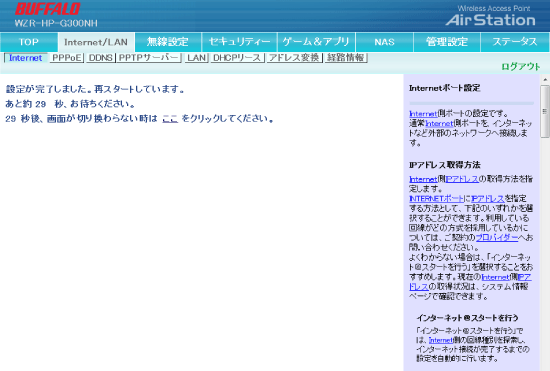Viewport: 550px width, 371px height.
Task: Open the DHCPリース sub-tab
Action: (x=237, y=58)
